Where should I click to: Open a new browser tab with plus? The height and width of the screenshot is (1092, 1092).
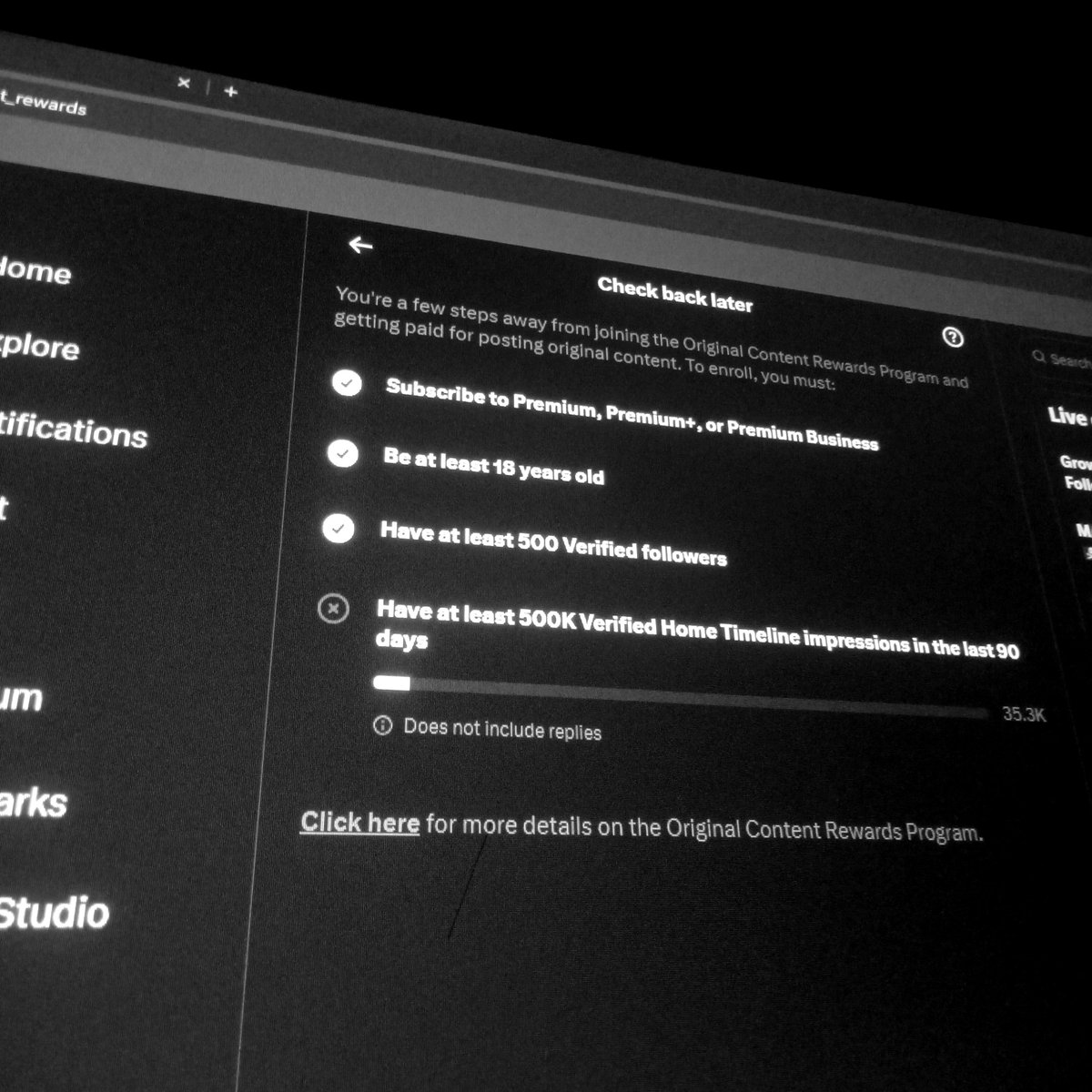[230, 91]
